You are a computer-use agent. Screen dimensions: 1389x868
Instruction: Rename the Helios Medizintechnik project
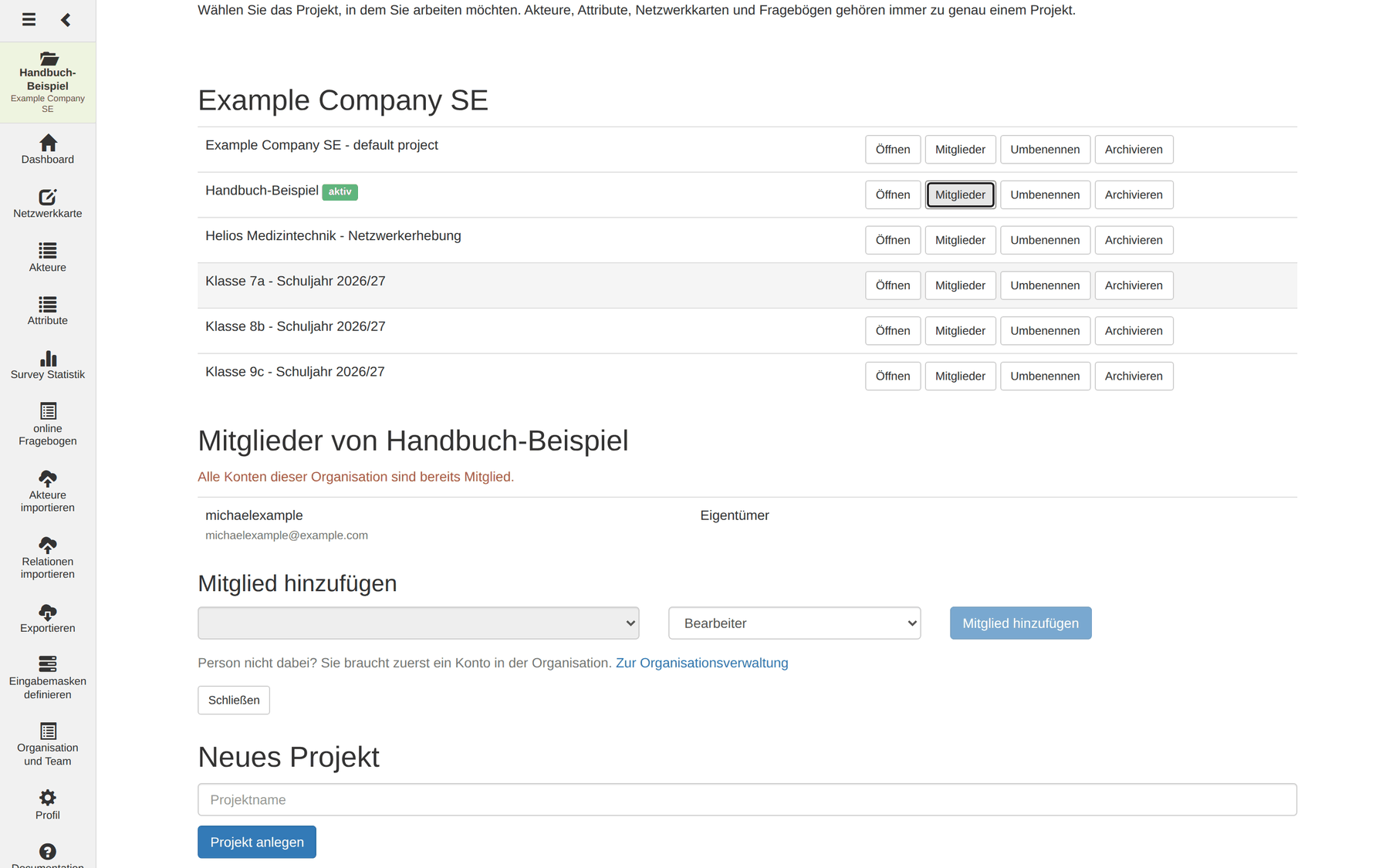click(x=1045, y=240)
